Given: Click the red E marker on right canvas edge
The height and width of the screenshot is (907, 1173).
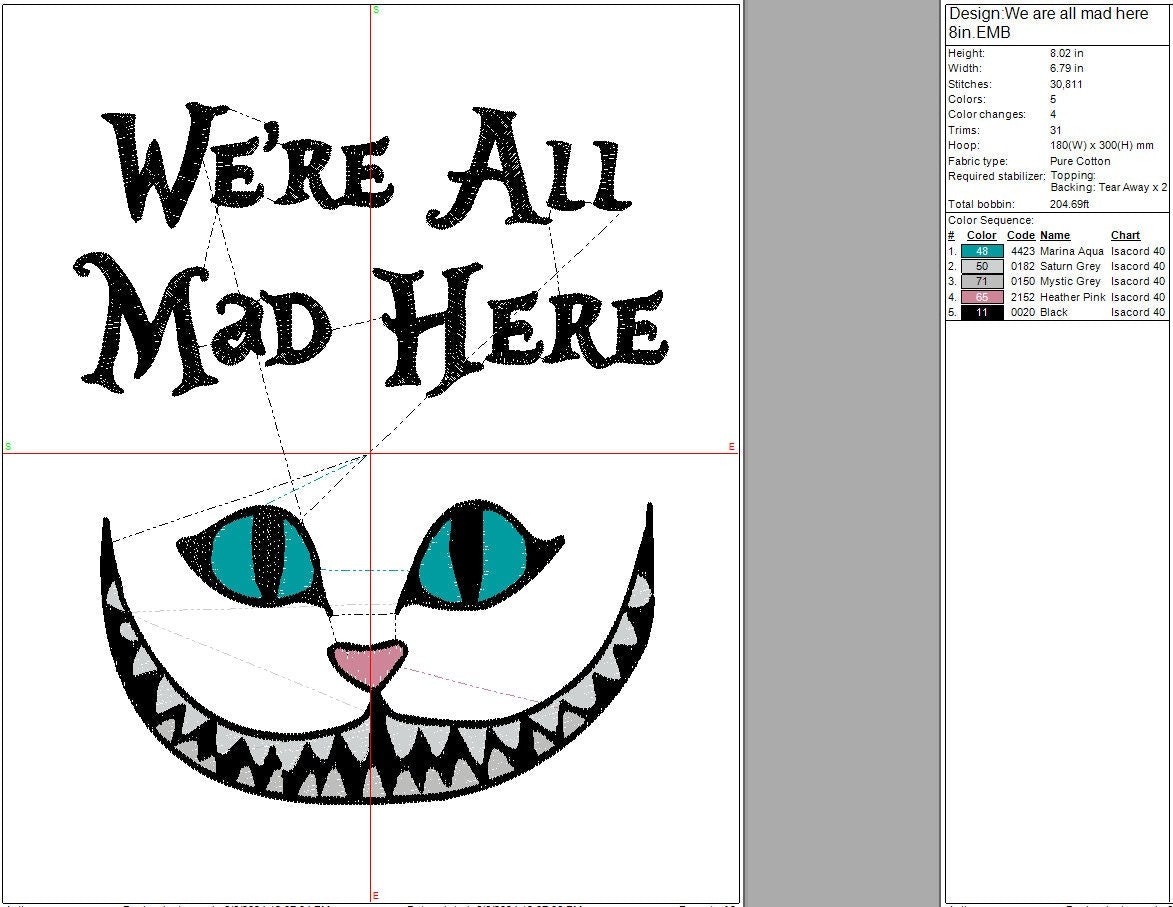Looking at the screenshot, I should pyautogui.click(x=732, y=447).
